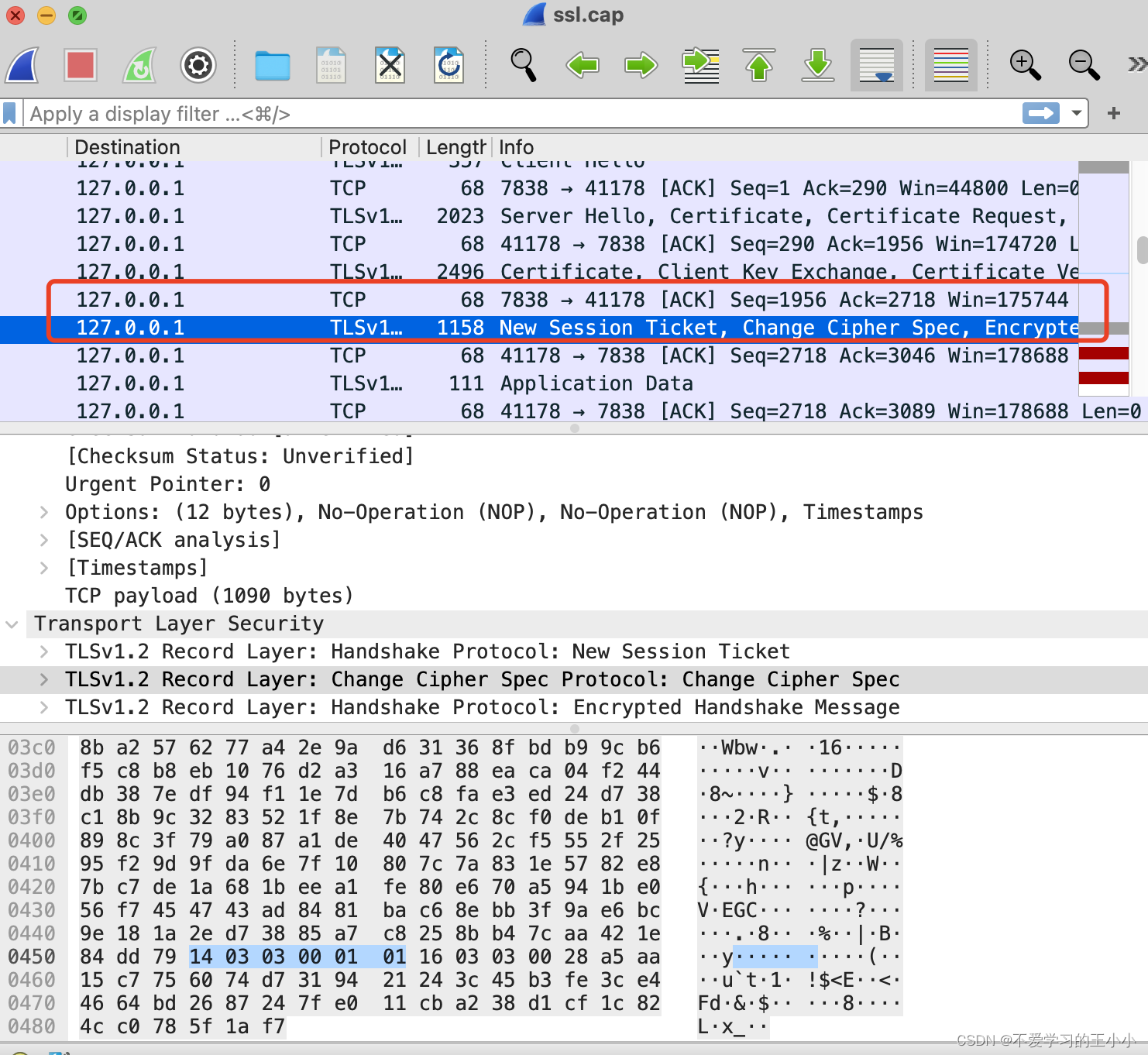This screenshot has height=1055, width=1148.
Task: Click hex offset 03c0 row label
Action: pos(32,747)
